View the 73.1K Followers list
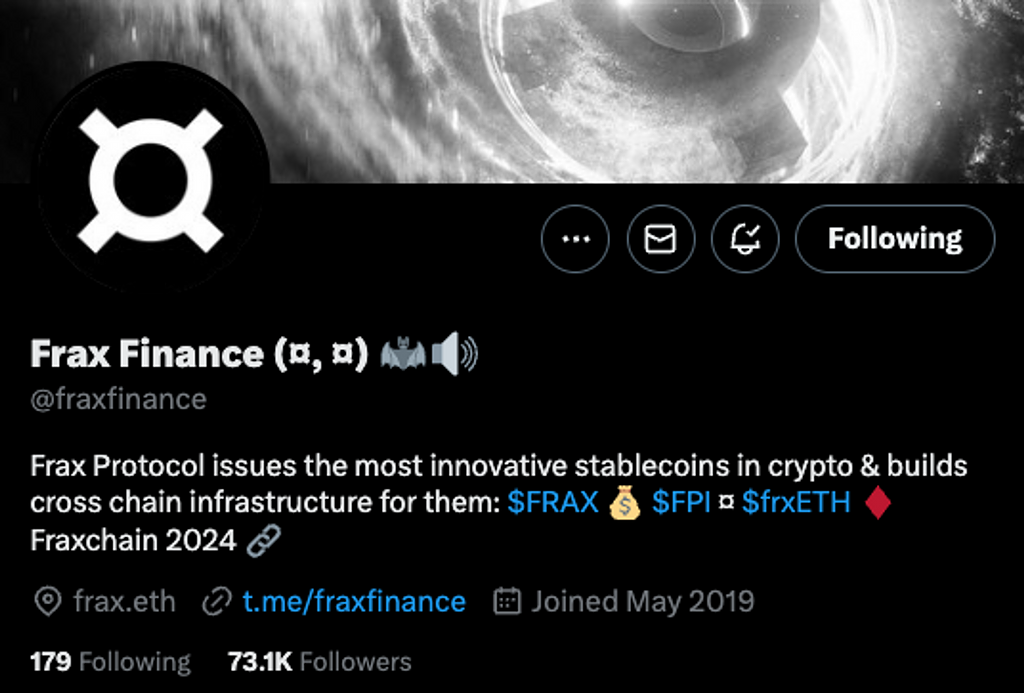 [320, 662]
